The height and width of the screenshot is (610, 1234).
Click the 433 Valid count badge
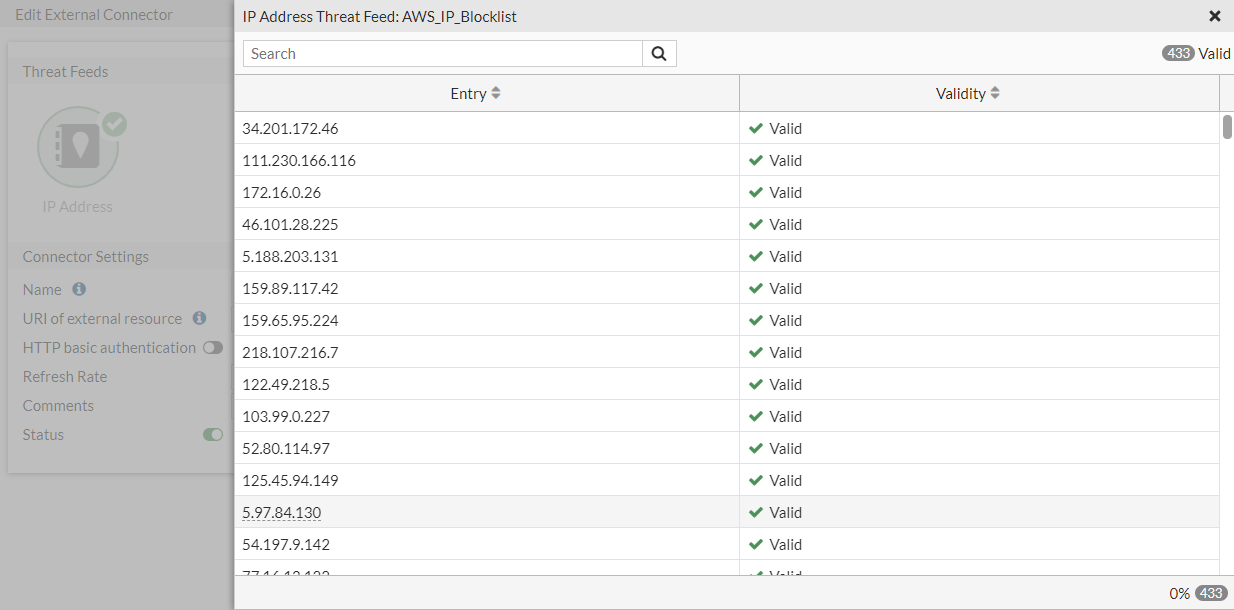(x=1178, y=54)
